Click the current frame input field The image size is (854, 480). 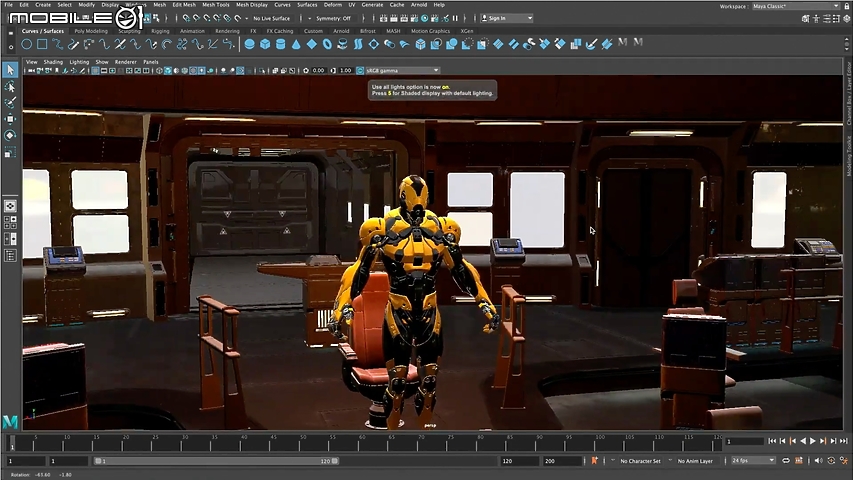click(745, 441)
